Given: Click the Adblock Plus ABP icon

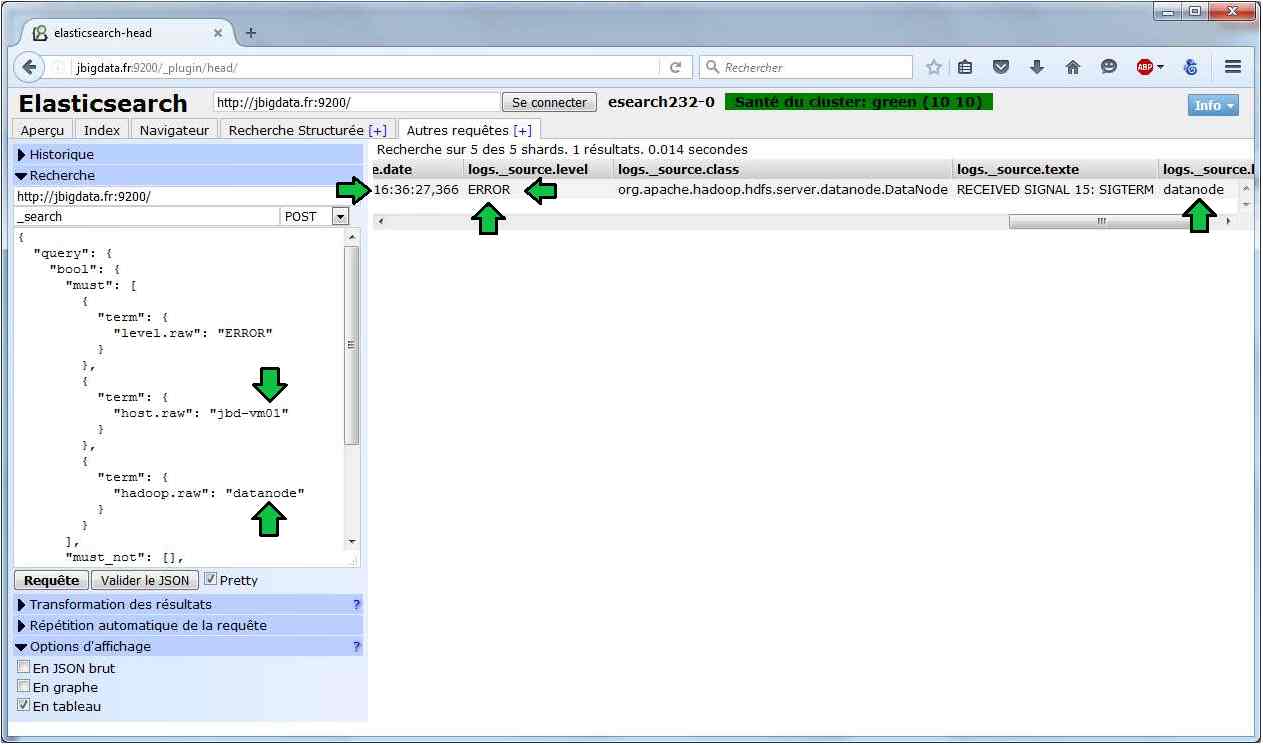Looking at the screenshot, I should coord(1145,67).
